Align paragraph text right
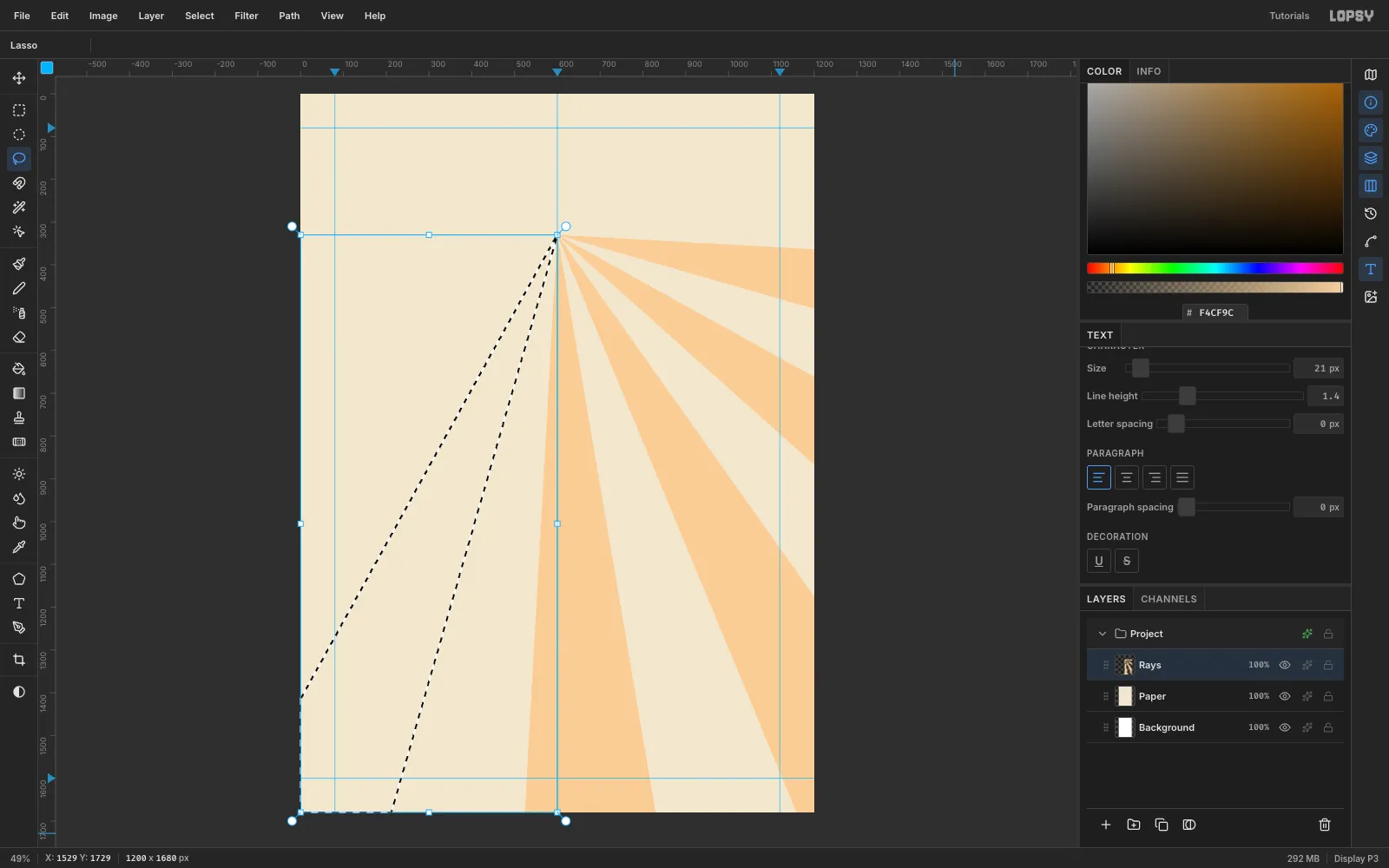Screen dimensions: 1389x868 [1155, 477]
